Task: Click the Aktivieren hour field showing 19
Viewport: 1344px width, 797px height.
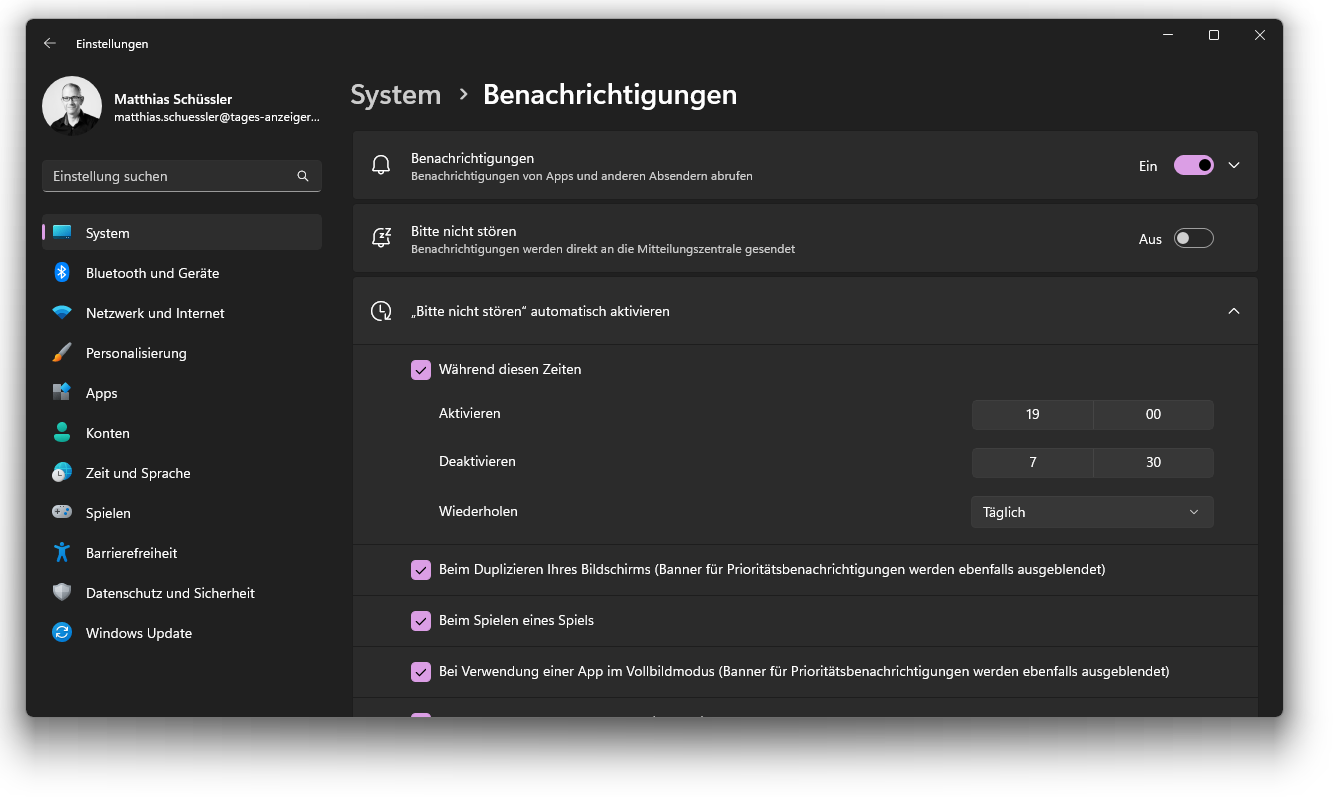Action: [x=1032, y=415]
